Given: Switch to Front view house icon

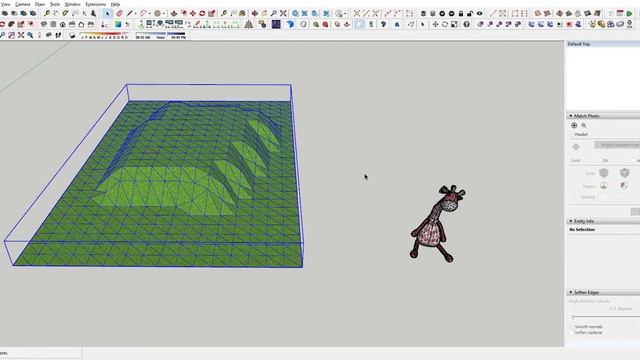Looking at the screenshot, I should coord(62,24).
